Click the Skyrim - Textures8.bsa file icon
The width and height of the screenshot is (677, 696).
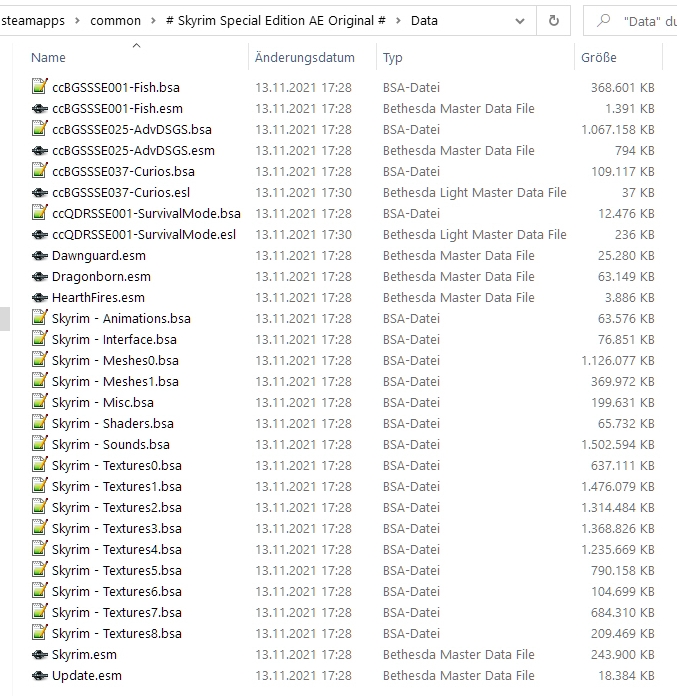pos(40,633)
